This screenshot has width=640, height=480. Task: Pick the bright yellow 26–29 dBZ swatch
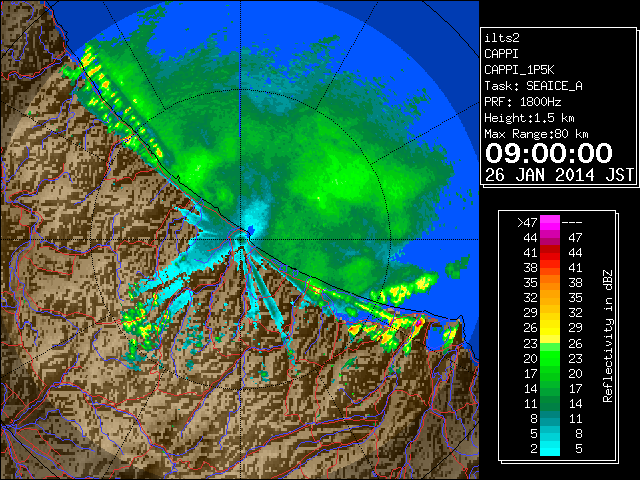549,328
